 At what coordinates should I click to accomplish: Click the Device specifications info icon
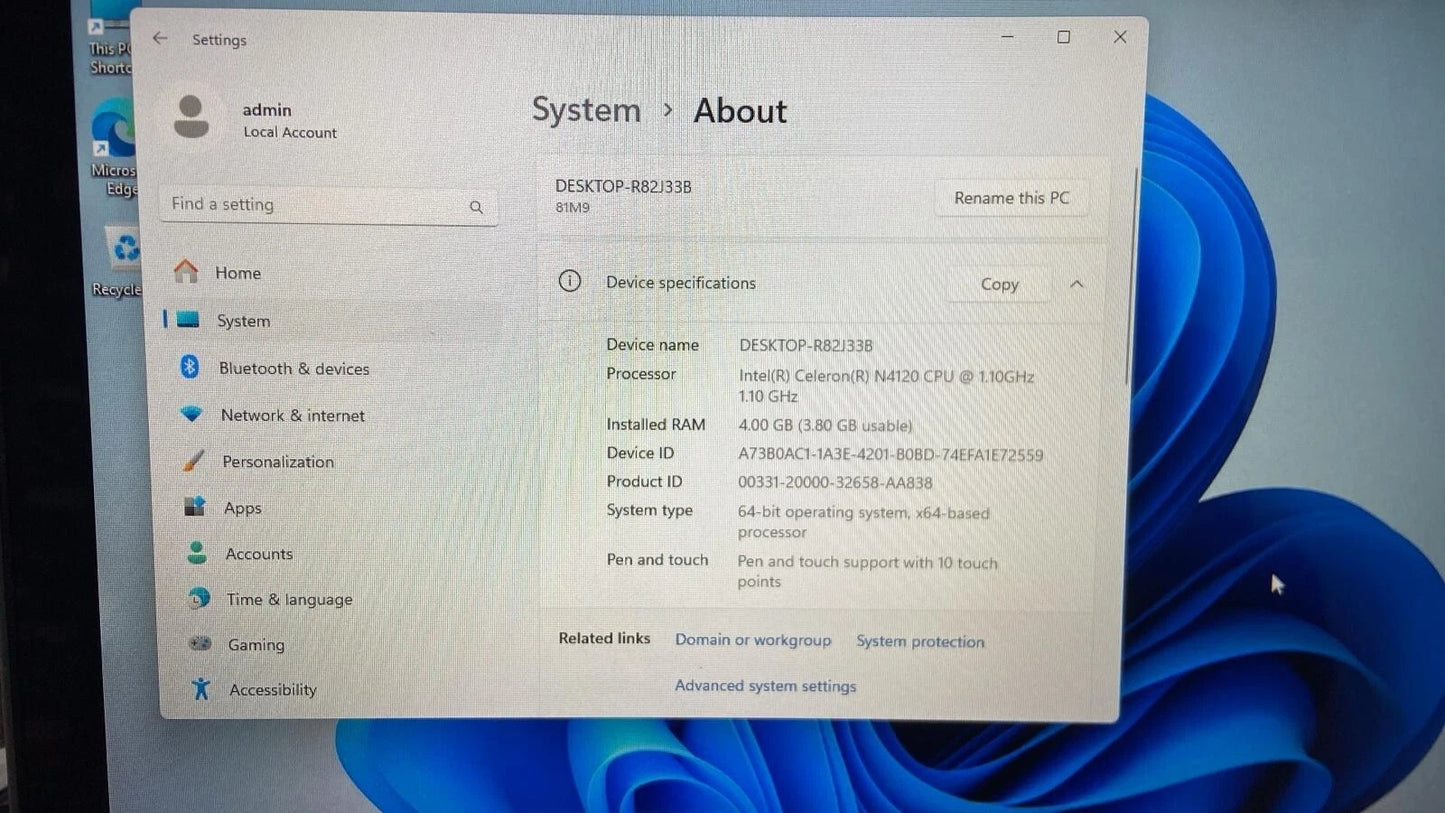569,281
